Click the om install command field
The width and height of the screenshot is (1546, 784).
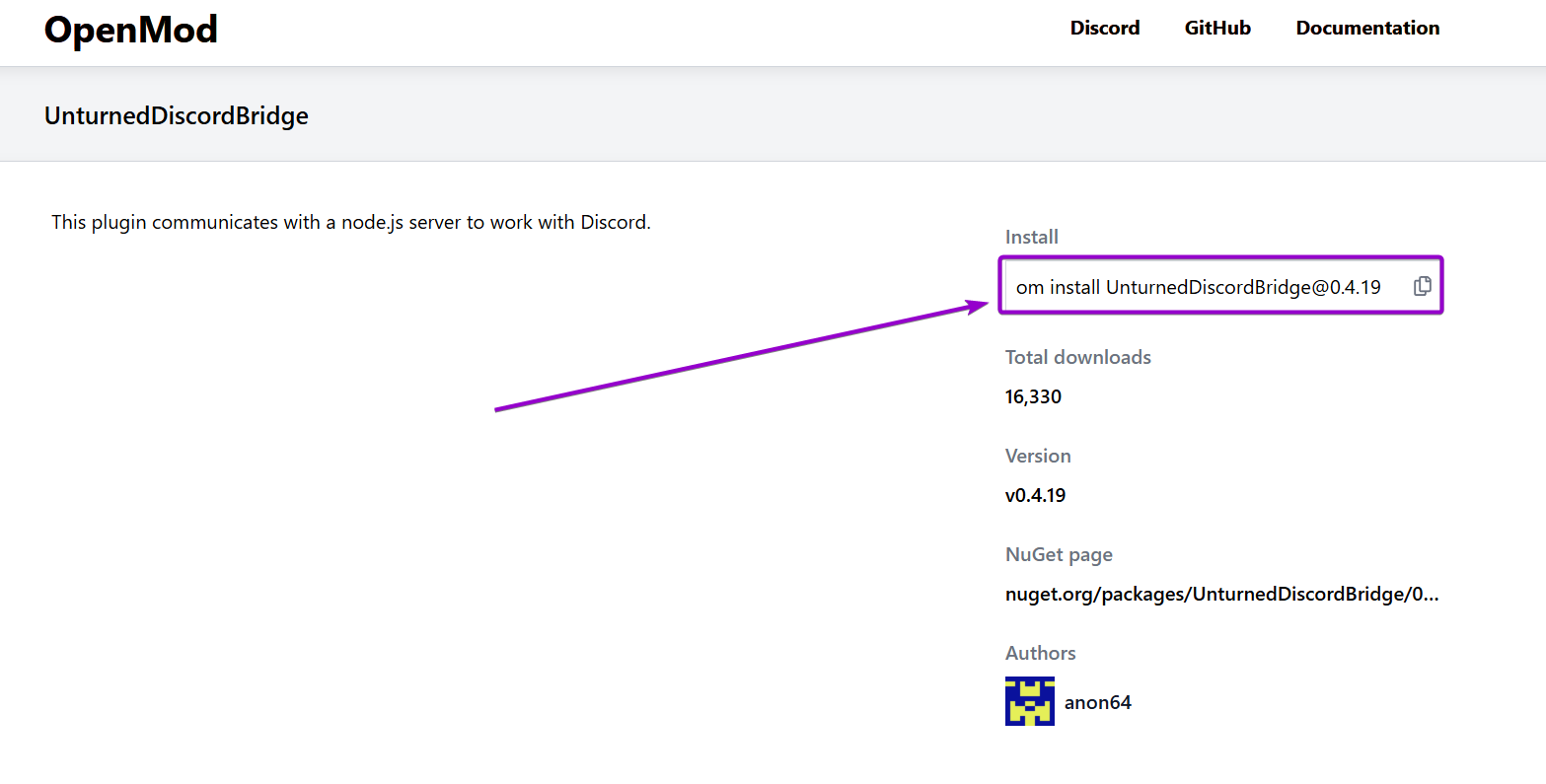(1221, 286)
